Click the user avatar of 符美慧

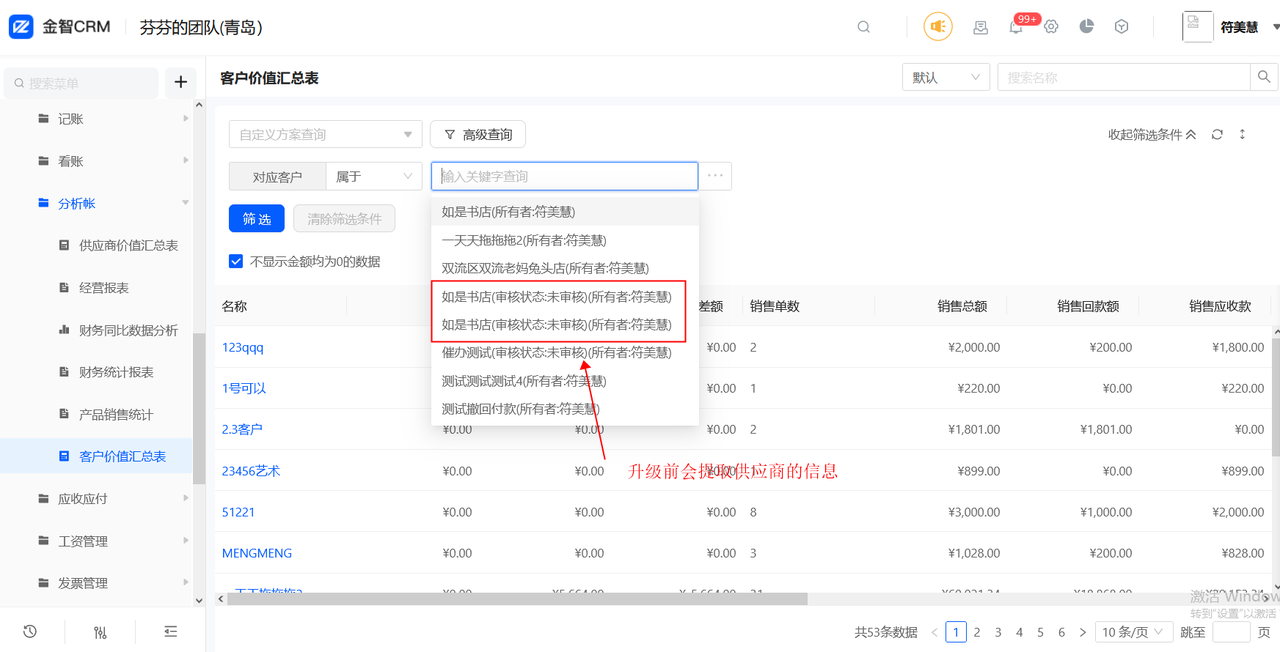coord(1197,27)
